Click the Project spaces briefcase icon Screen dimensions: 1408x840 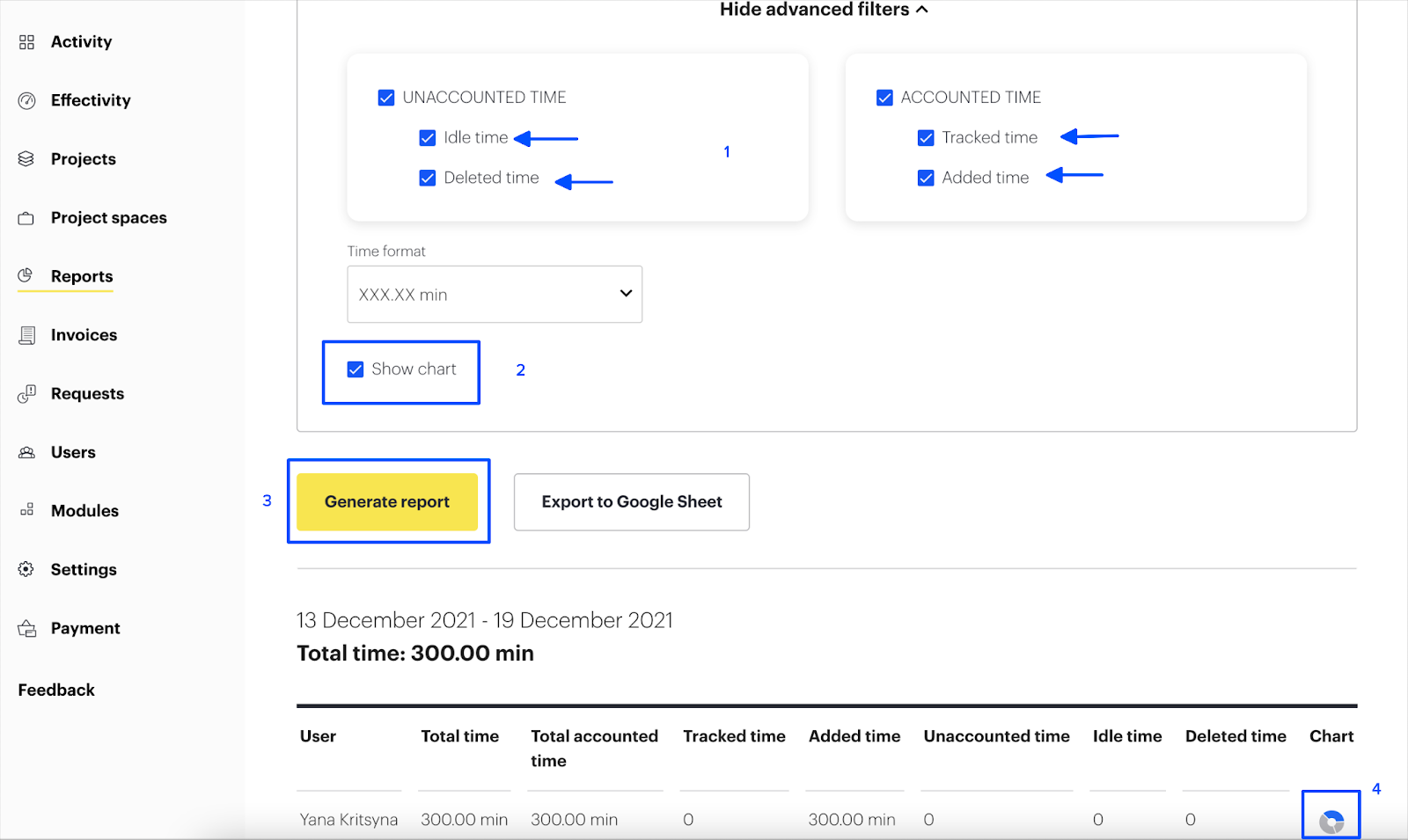[x=26, y=218]
